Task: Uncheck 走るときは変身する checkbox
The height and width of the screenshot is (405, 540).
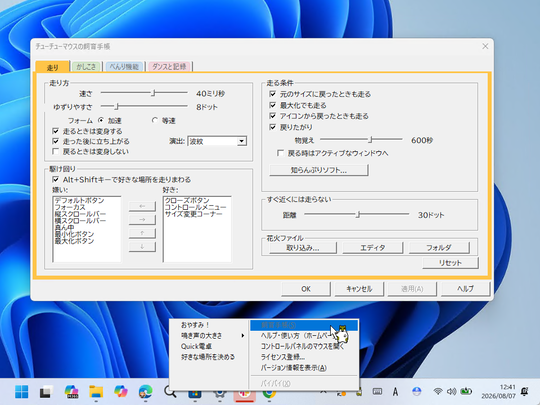Action: click(x=55, y=131)
